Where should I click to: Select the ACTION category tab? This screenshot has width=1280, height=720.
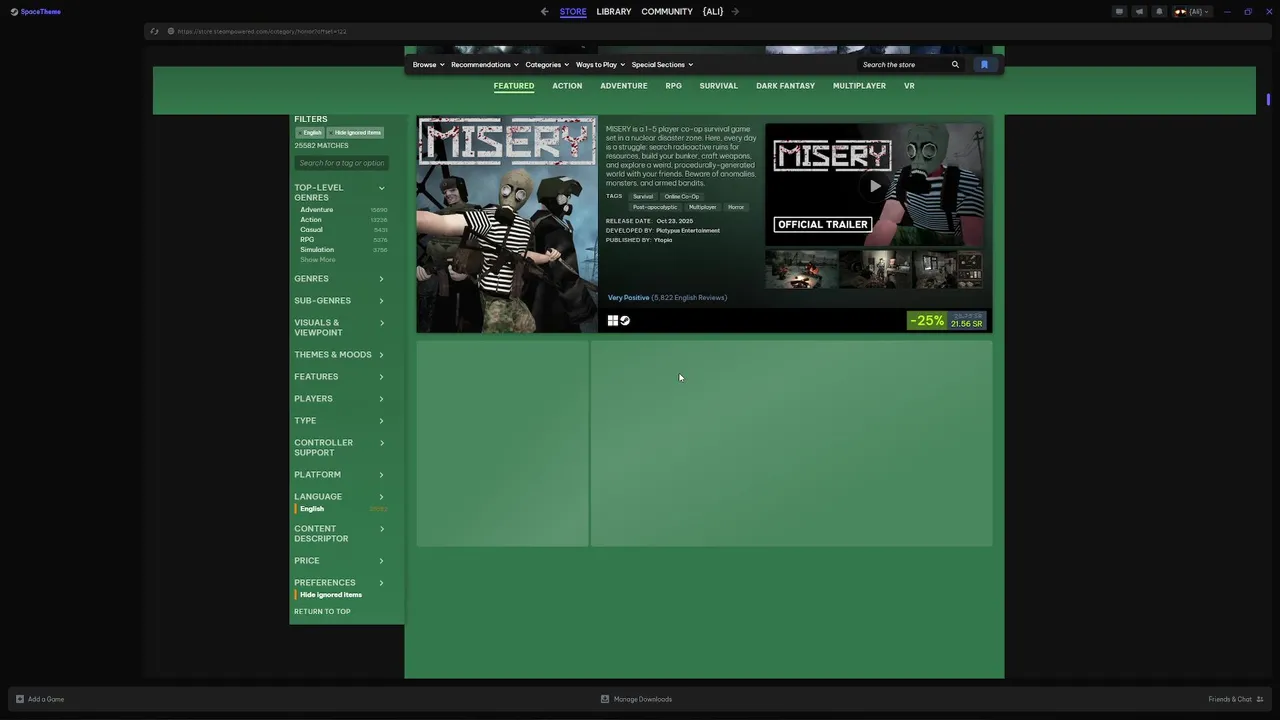(567, 86)
